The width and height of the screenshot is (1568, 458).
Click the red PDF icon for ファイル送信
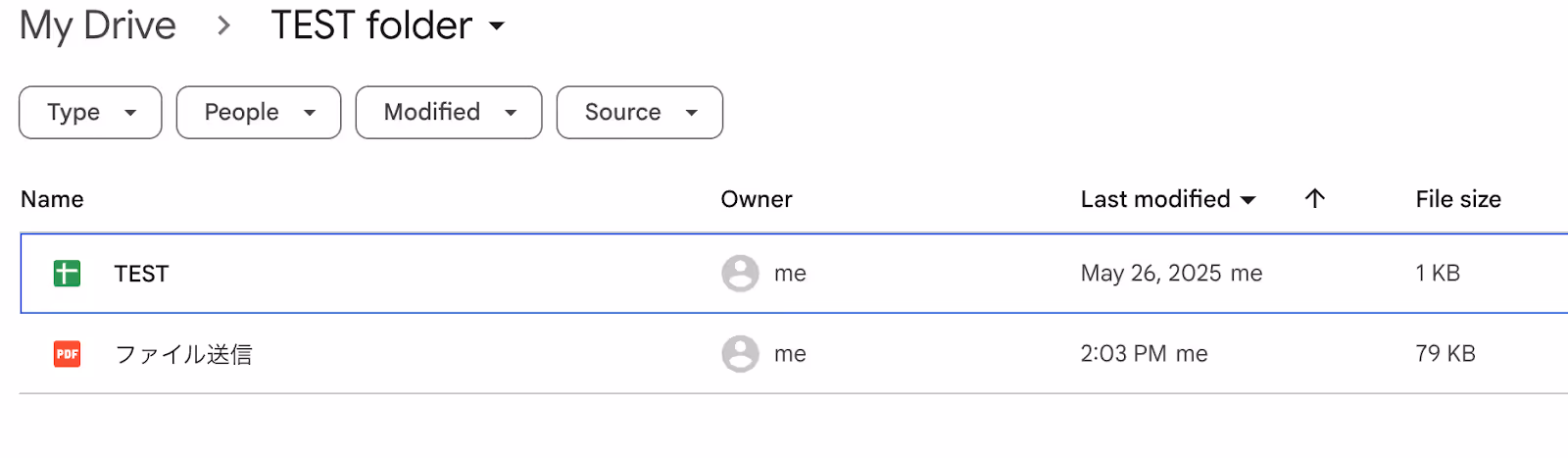click(x=67, y=354)
